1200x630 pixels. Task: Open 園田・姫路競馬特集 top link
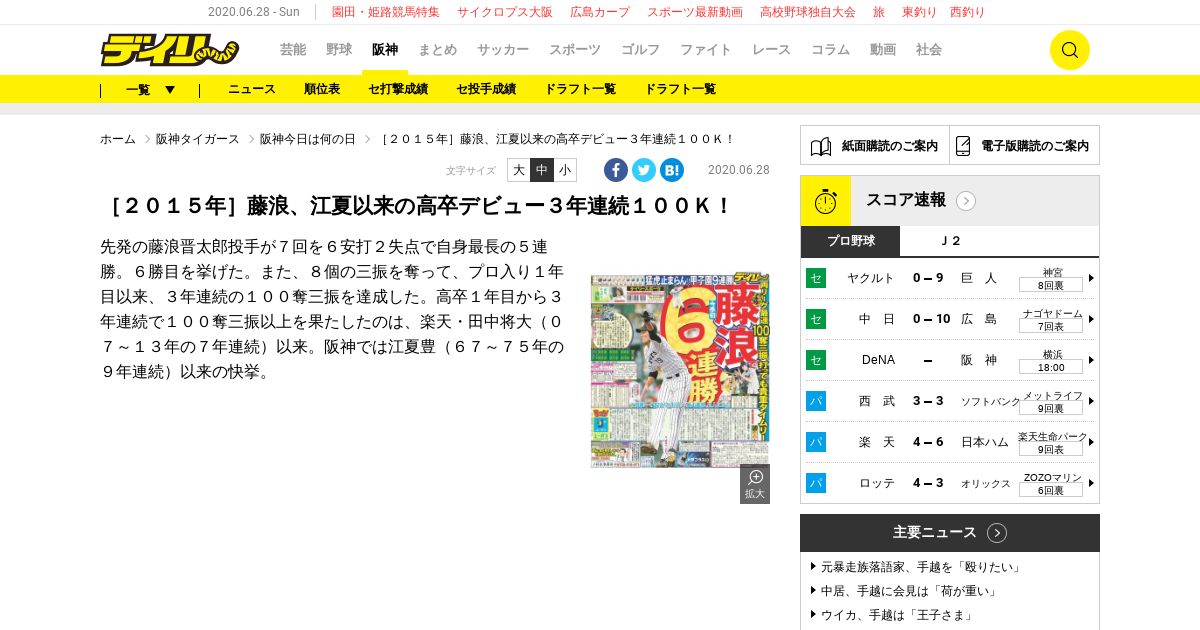pyautogui.click(x=386, y=12)
